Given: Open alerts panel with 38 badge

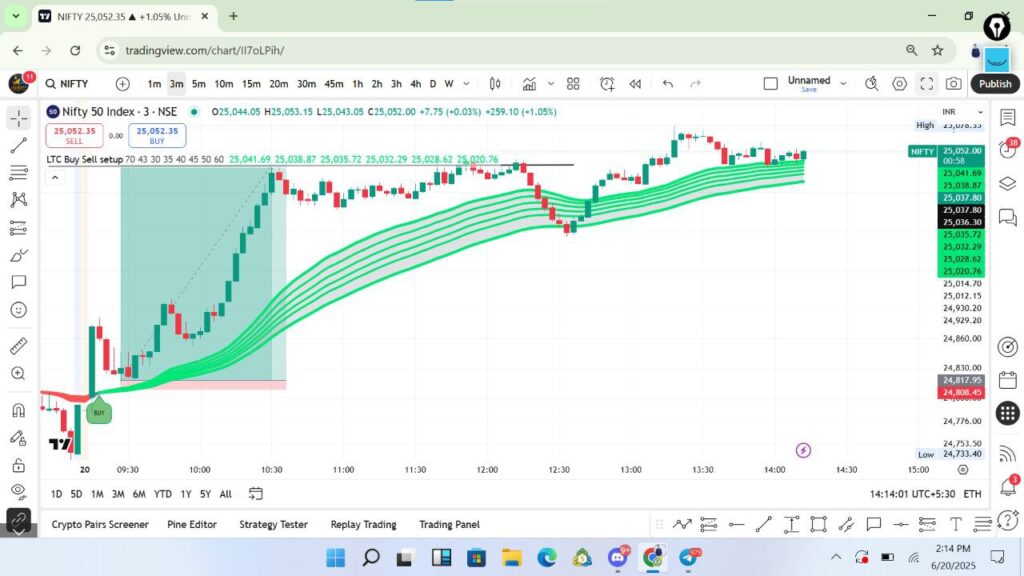Looking at the screenshot, I should coord(1008,150).
